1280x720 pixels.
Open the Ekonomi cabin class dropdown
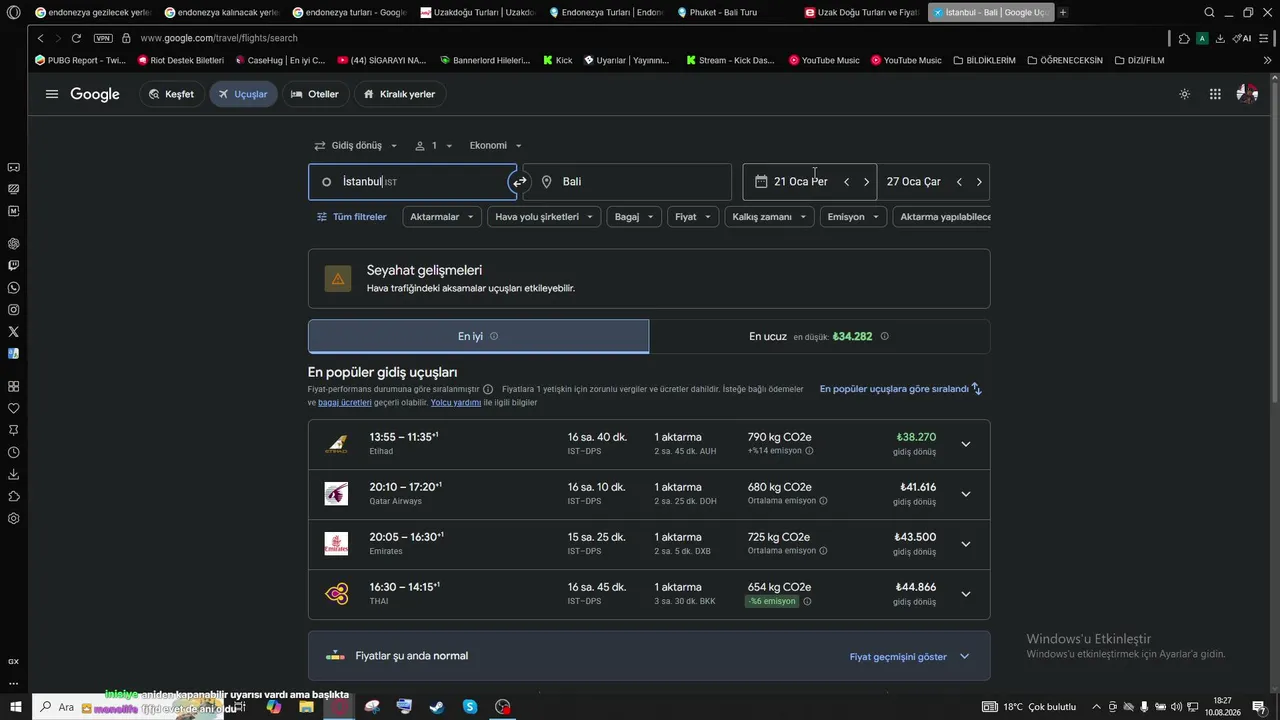click(496, 146)
